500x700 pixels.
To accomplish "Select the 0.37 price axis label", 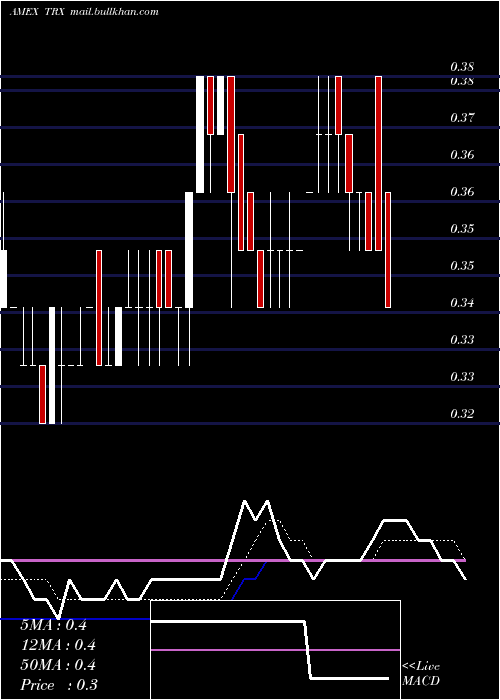I will coord(462,118).
